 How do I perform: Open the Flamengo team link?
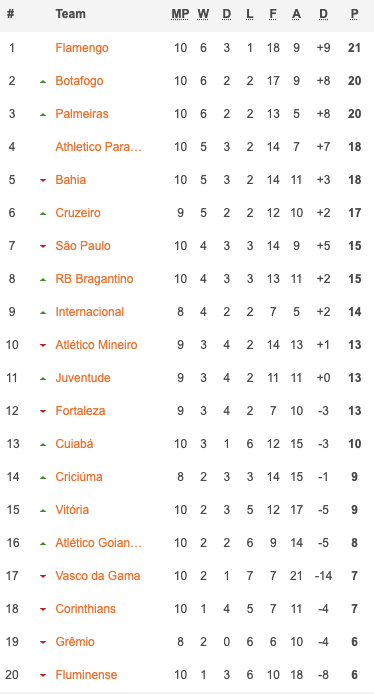[82, 47]
